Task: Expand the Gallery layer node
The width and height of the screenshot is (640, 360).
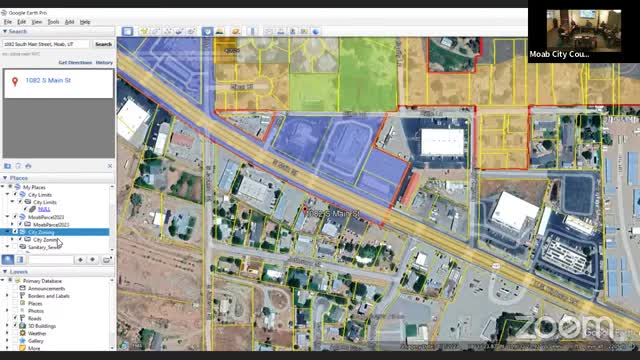Action: 7,341
